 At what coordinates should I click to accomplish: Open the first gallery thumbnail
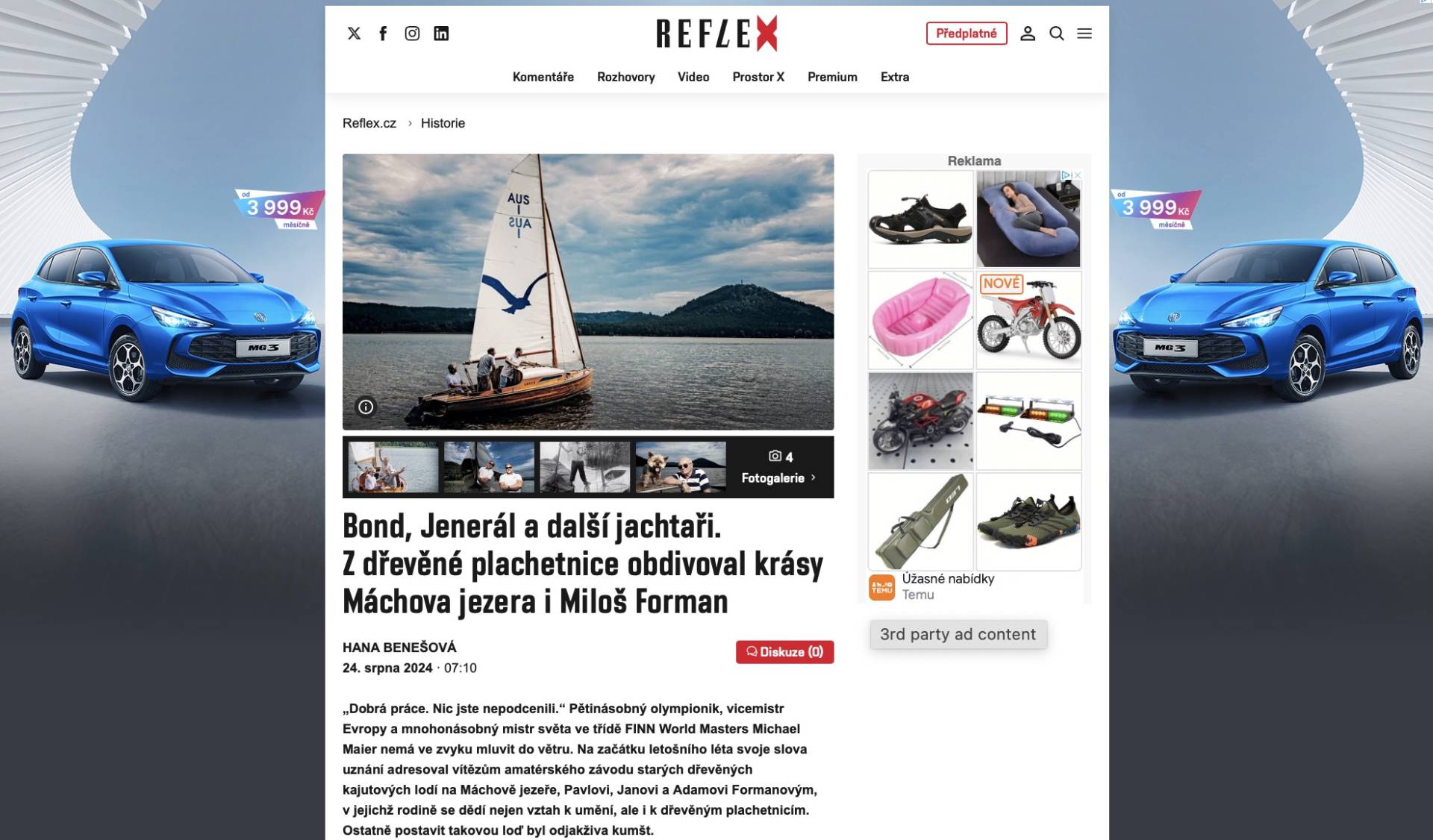[393, 467]
